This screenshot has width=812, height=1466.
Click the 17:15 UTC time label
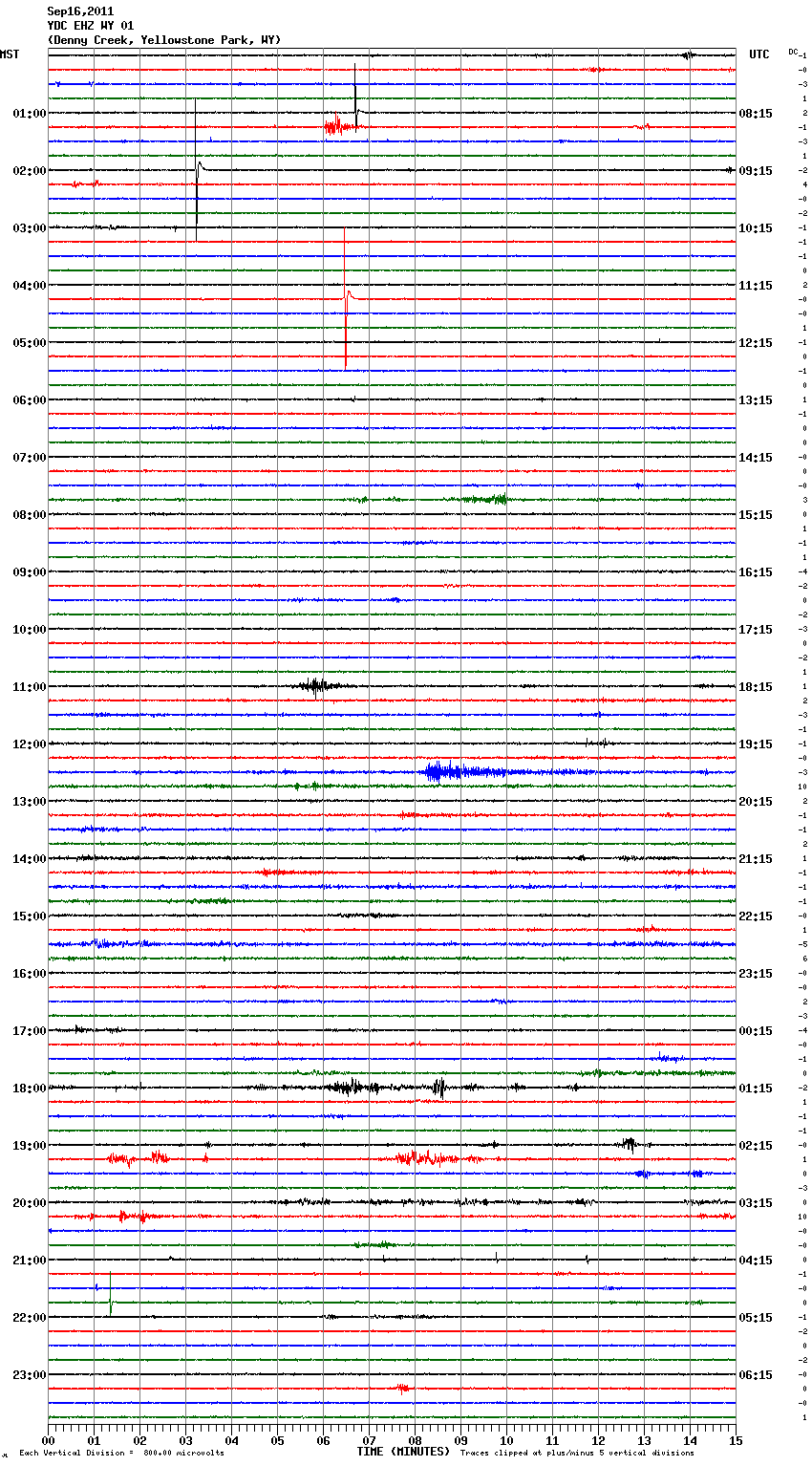[x=756, y=630]
